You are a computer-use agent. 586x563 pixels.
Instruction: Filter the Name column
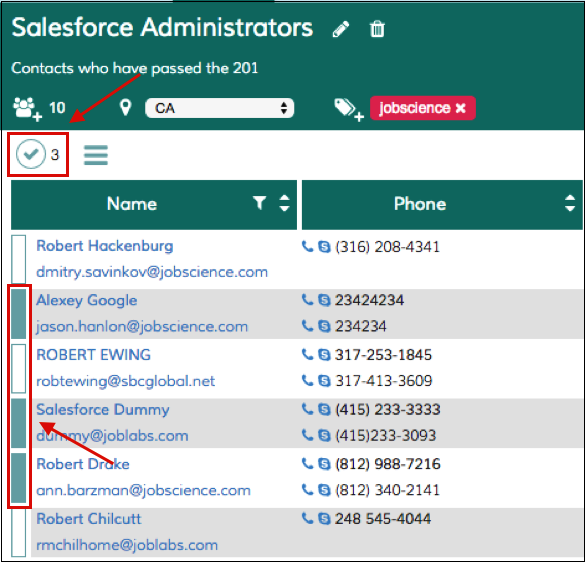tap(259, 203)
